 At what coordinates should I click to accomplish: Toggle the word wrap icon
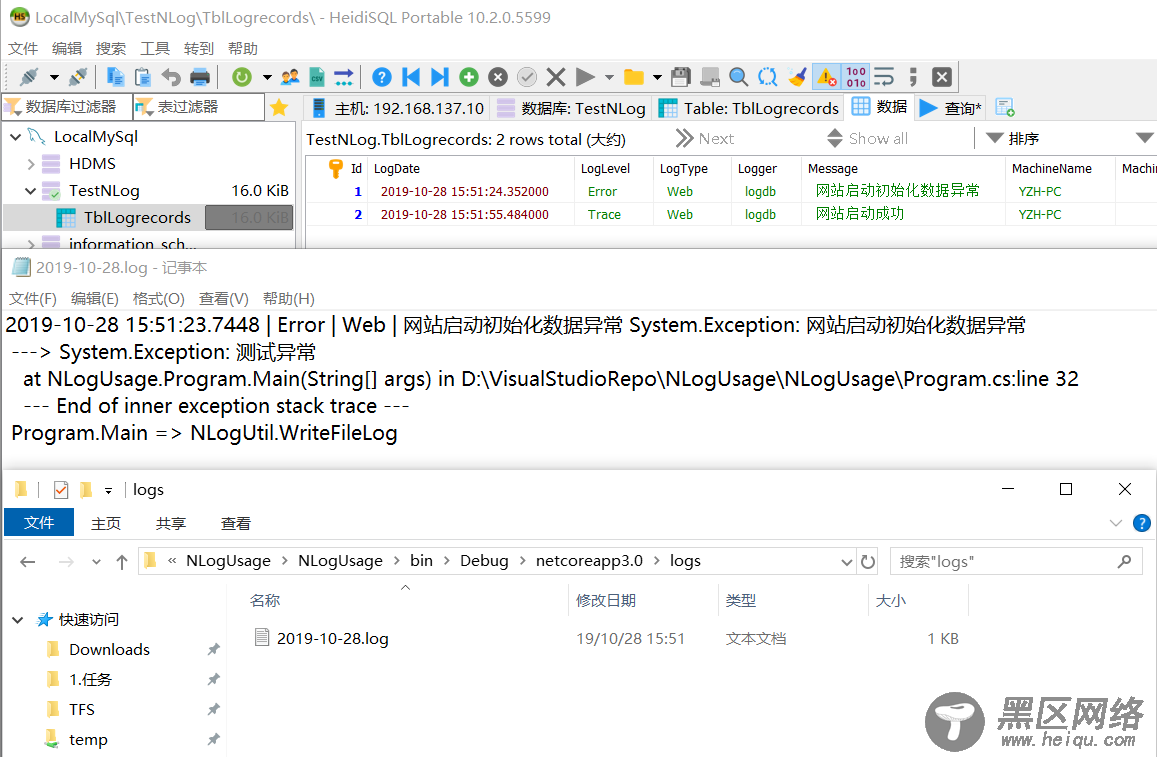tap(884, 77)
